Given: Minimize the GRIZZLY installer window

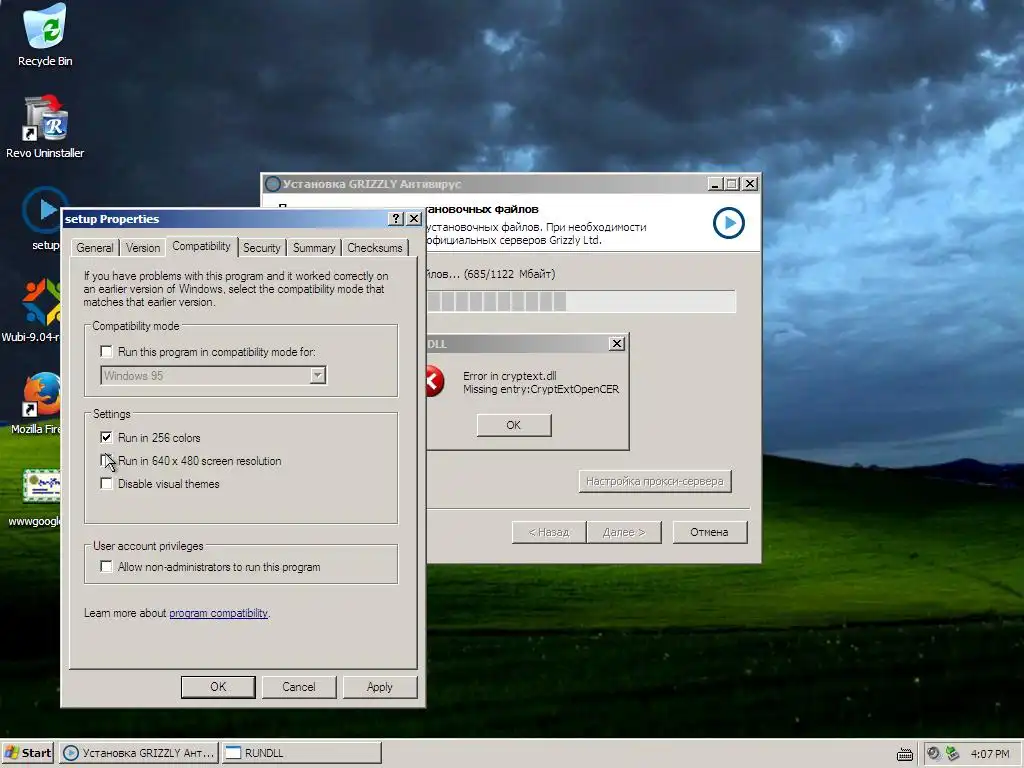Looking at the screenshot, I should tap(716, 184).
